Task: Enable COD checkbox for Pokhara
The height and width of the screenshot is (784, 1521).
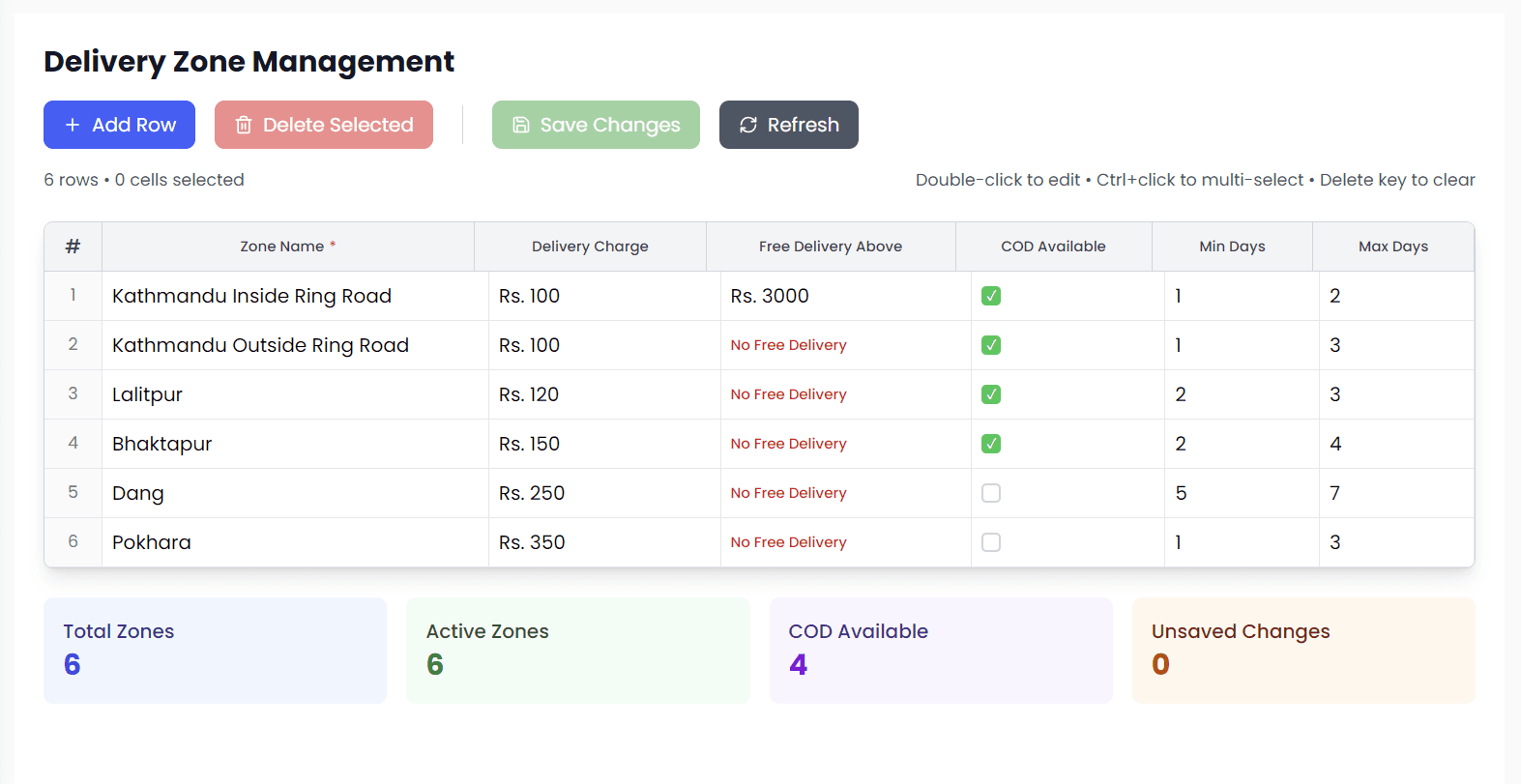Action: point(991,542)
